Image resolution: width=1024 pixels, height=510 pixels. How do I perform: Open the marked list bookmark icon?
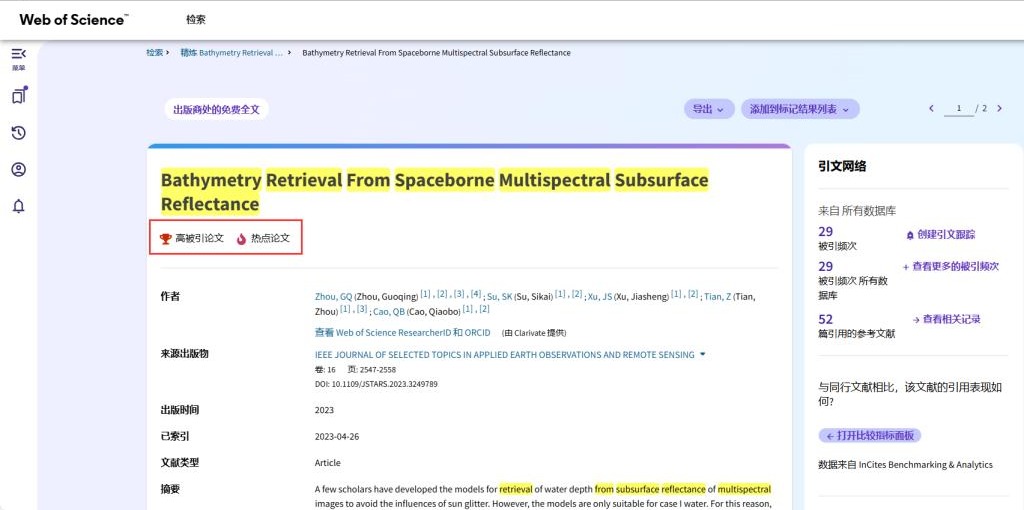[x=18, y=96]
